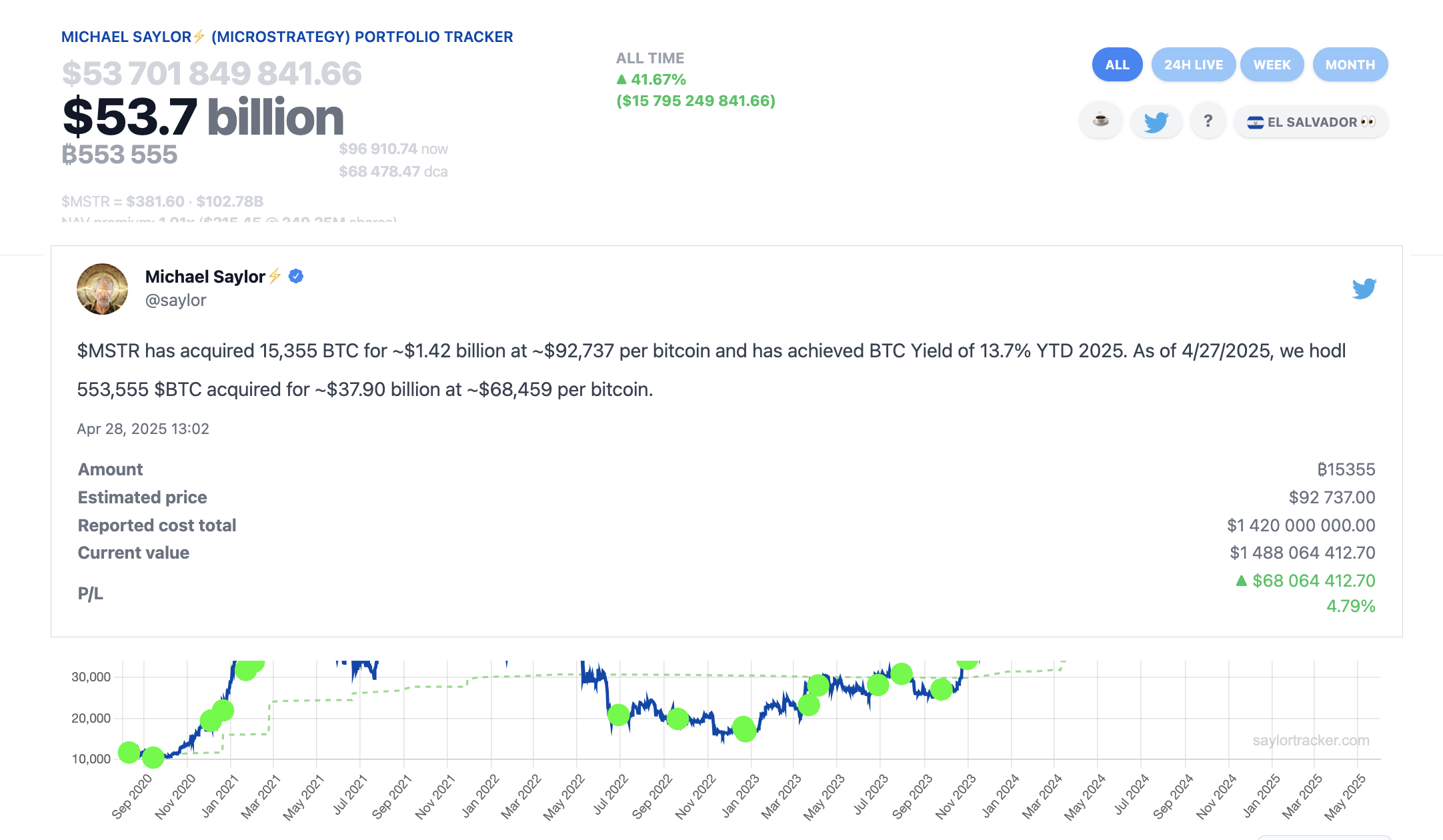Open the El Salvador tracker link
The height and width of the screenshot is (840, 1443).
[1310, 121]
